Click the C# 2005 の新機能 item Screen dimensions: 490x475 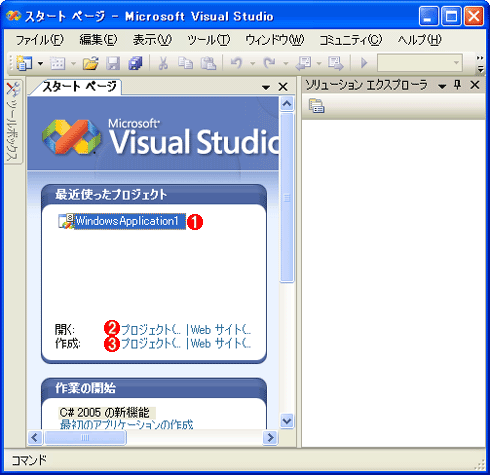pyautogui.click(x=104, y=413)
